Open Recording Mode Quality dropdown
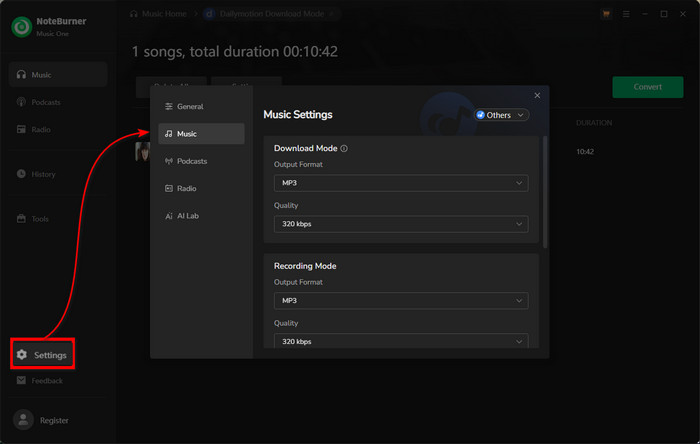700x444 pixels. point(401,341)
